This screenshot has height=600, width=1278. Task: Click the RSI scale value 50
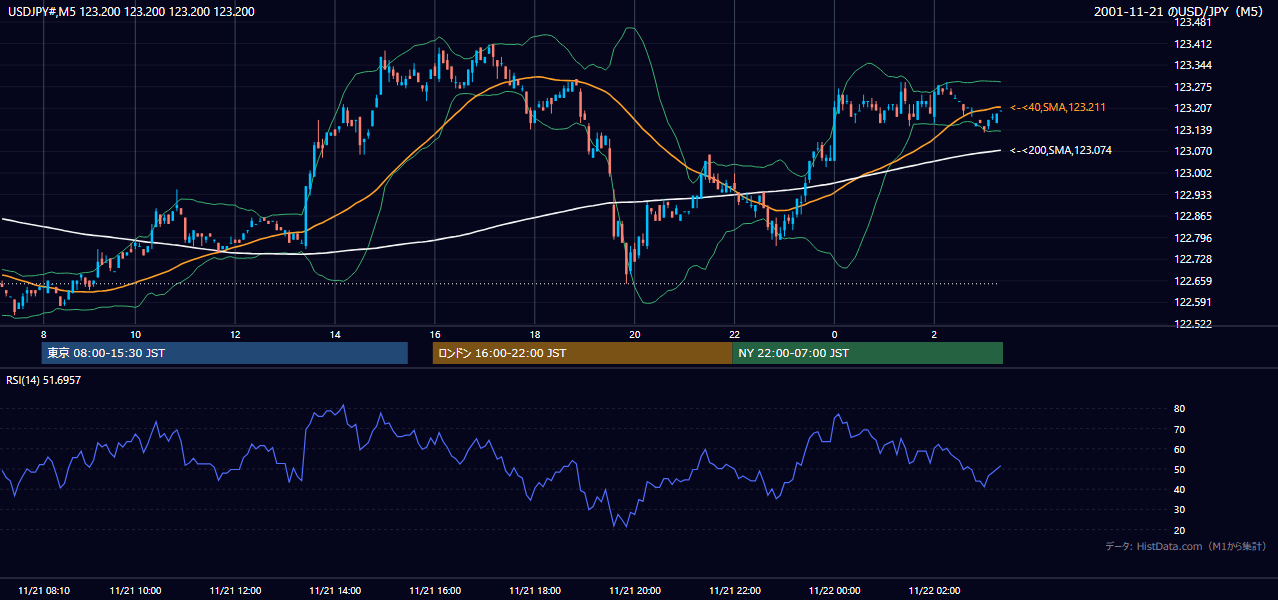(x=1180, y=469)
